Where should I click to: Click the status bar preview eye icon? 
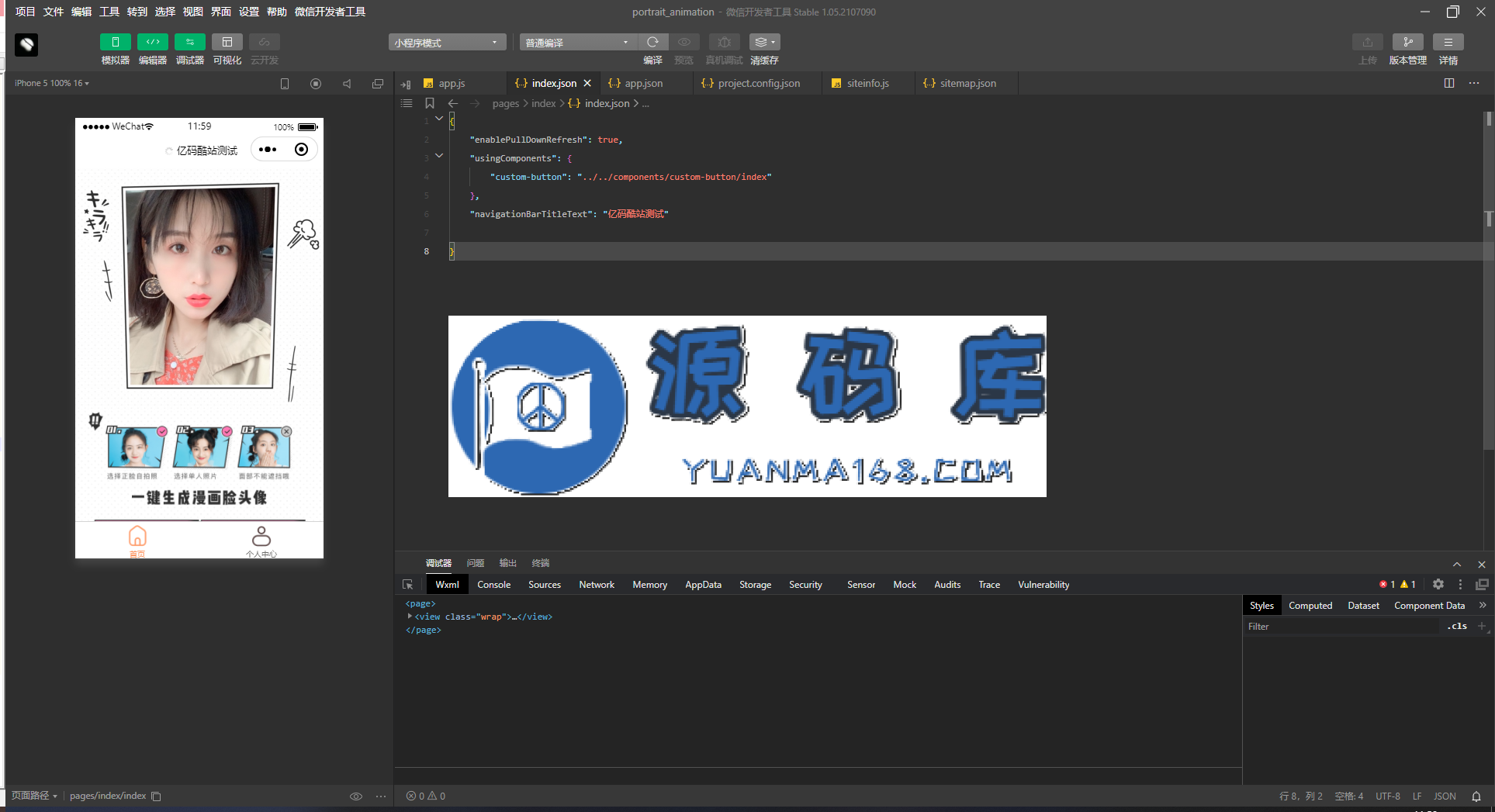point(356,796)
